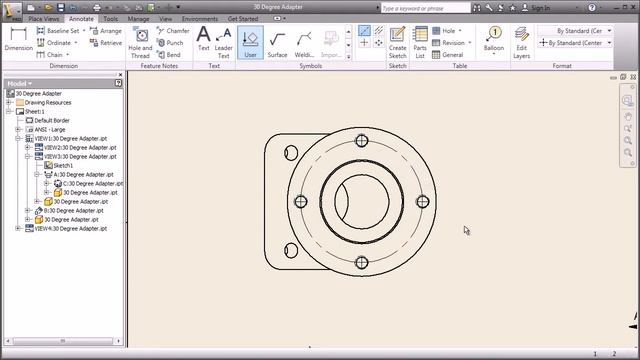Click Create Sketch tool

(x=398, y=43)
